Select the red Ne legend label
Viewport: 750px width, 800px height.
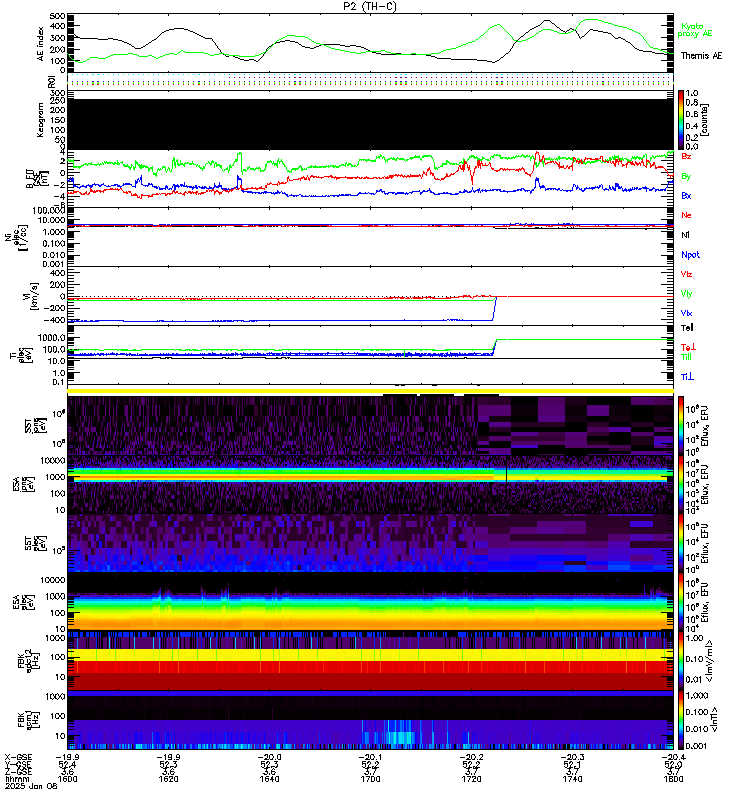tap(686, 215)
